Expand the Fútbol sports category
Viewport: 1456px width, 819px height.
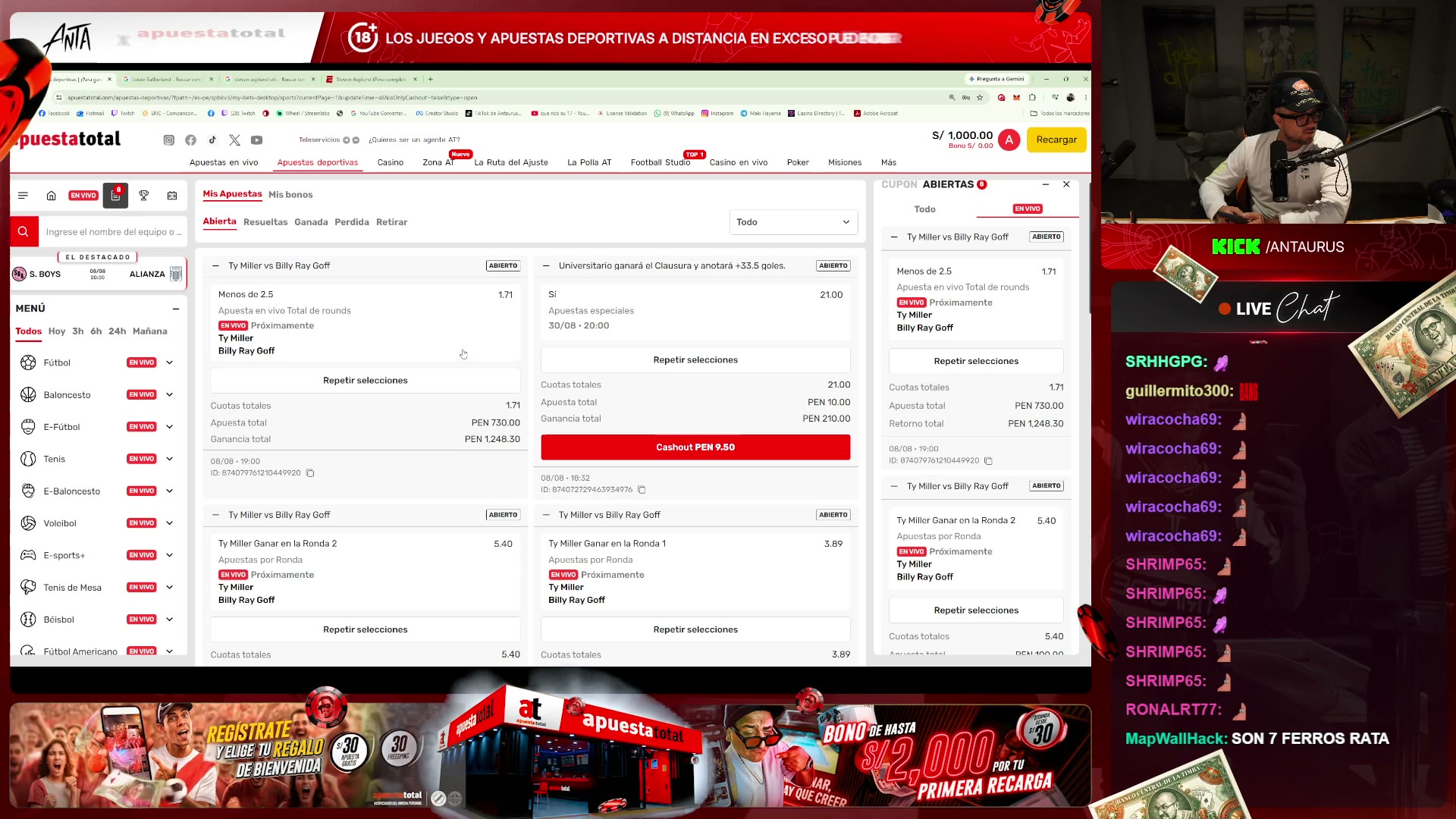point(170,362)
